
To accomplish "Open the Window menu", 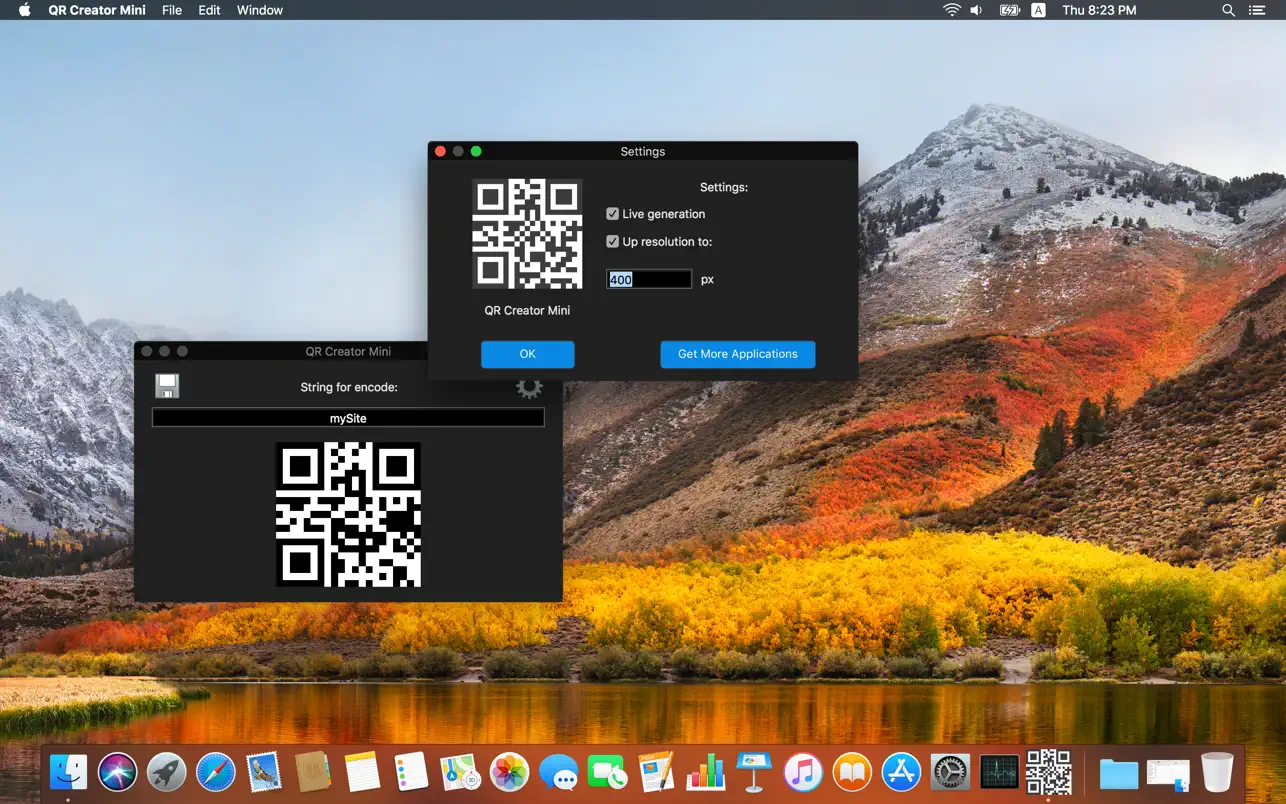I will 259,10.
